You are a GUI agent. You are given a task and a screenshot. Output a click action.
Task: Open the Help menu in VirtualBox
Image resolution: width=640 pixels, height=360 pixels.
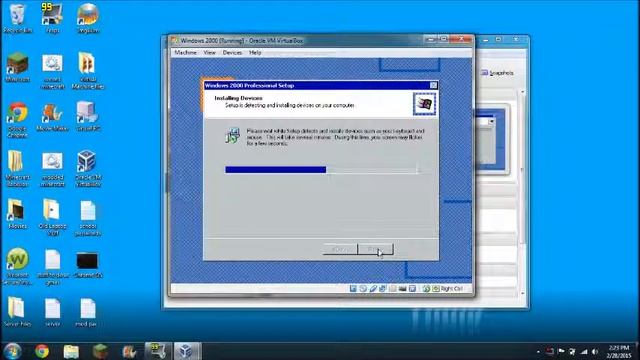(255, 53)
